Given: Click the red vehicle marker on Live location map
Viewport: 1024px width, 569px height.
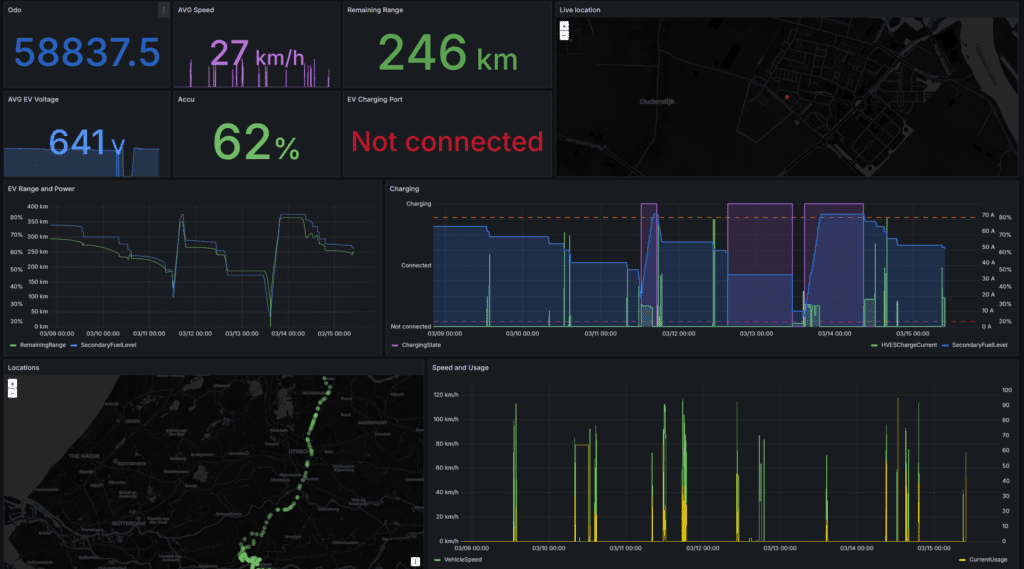Looking at the screenshot, I should pyautogui.click(x=787, y=97).
